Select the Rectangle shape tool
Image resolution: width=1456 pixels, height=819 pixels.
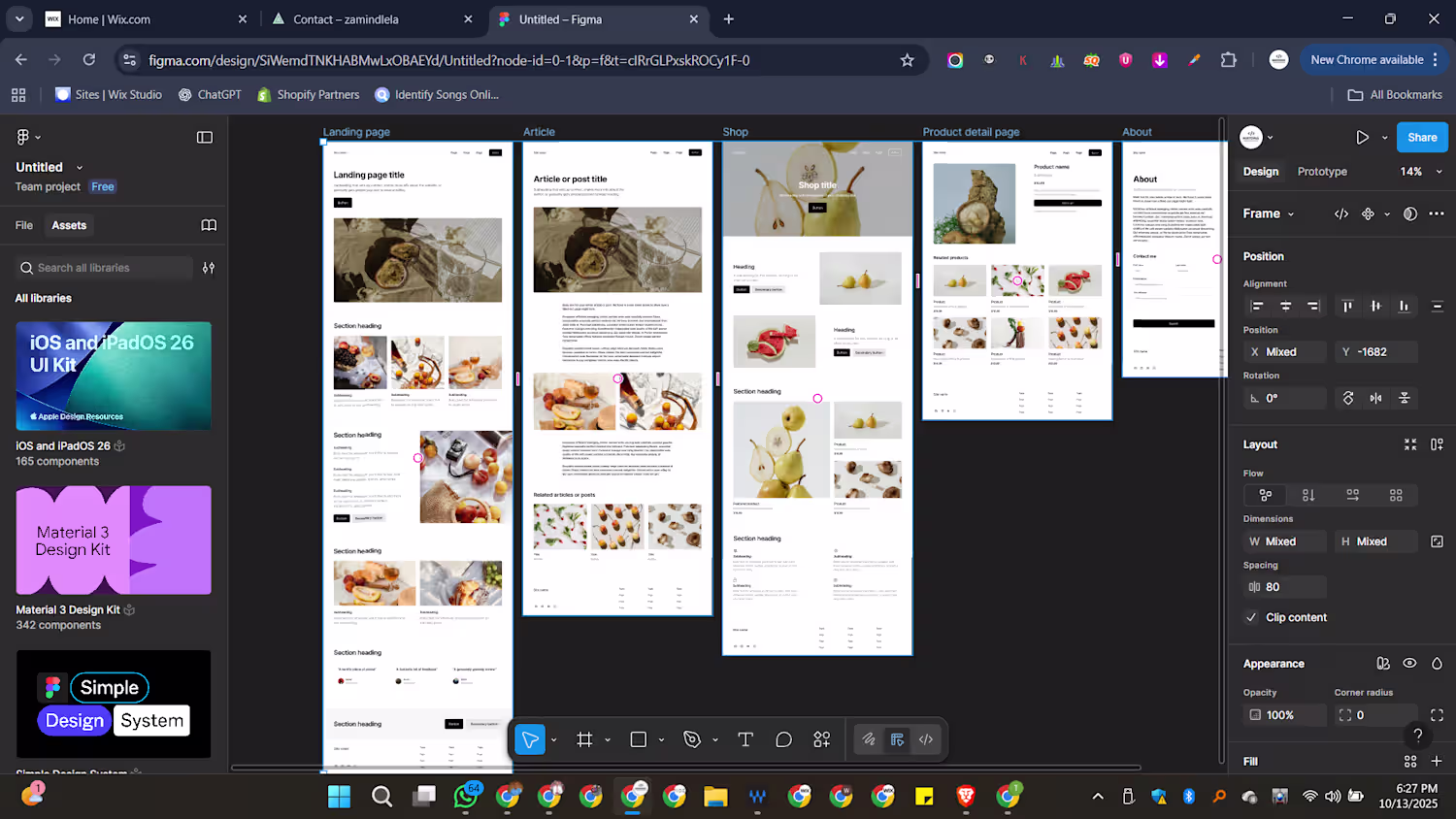pyautogui.click(x=638, y=739)
